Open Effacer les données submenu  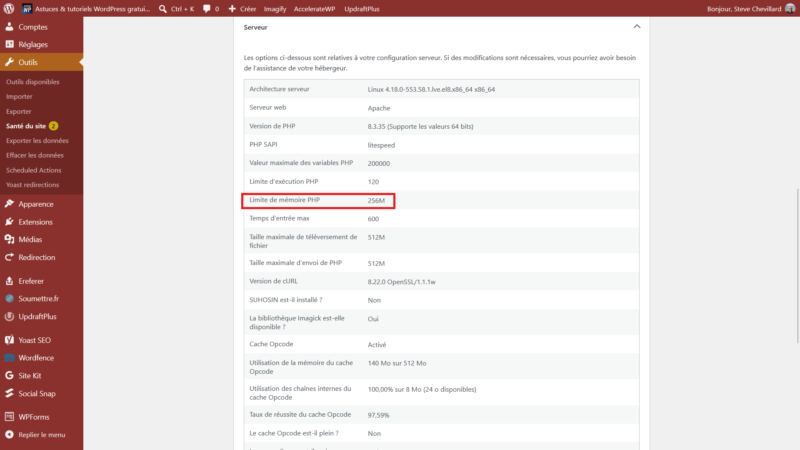coord(35,155)
